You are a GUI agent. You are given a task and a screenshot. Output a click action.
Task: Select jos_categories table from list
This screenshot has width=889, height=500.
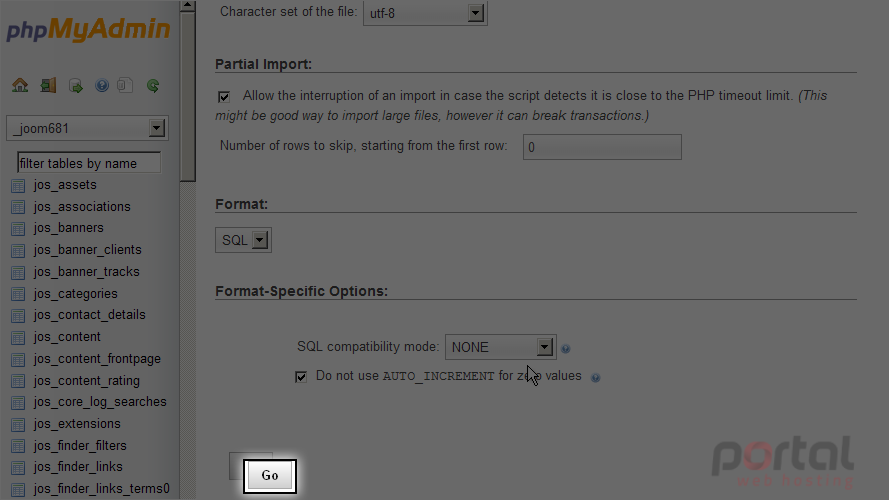[x=75, y=294]
